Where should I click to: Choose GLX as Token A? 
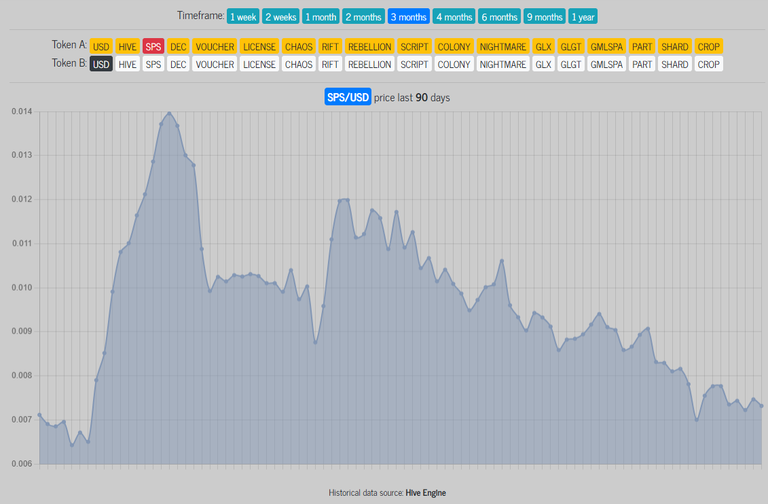[x=544, y=47]
